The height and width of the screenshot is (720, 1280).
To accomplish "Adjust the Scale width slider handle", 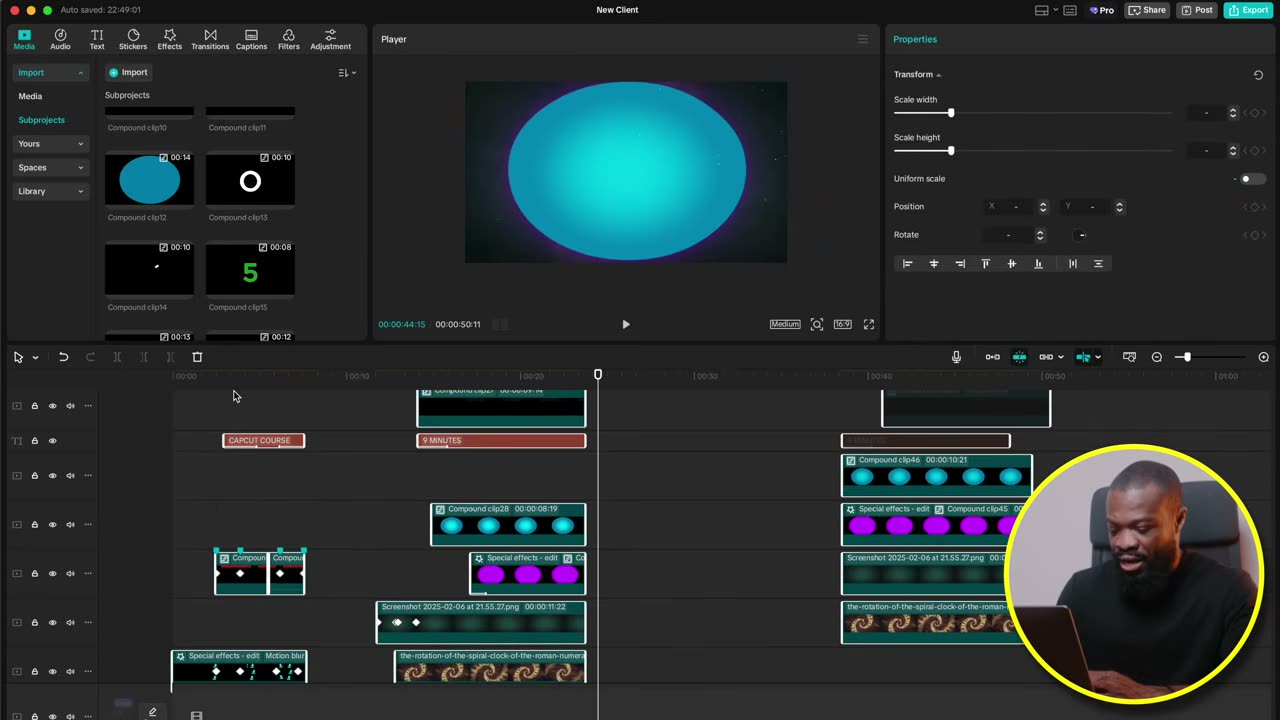I will (x=951, y=113).
